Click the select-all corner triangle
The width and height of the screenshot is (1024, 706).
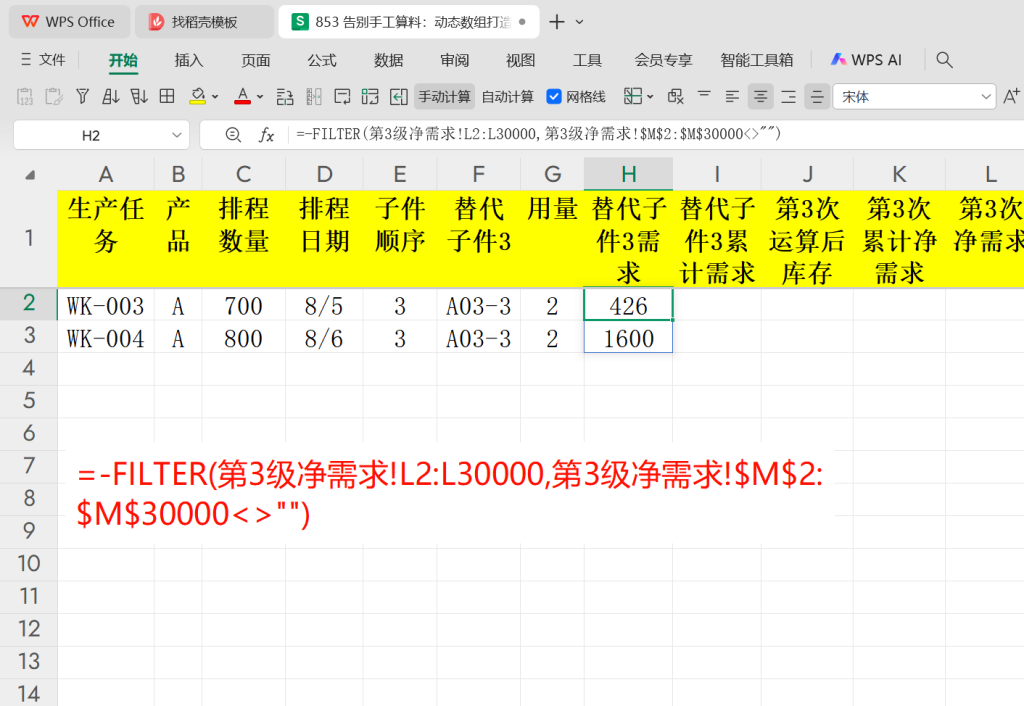[x=29, y=174]
